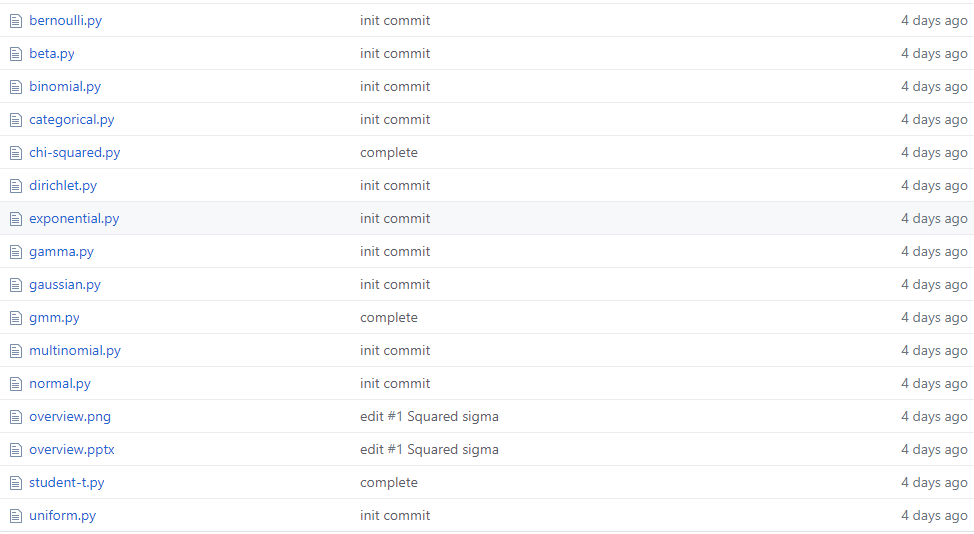Viewport: 974px width, 534px height.
Task: Open 'init commit' message for bernoulli.py
Action: [x=395, y=20]
